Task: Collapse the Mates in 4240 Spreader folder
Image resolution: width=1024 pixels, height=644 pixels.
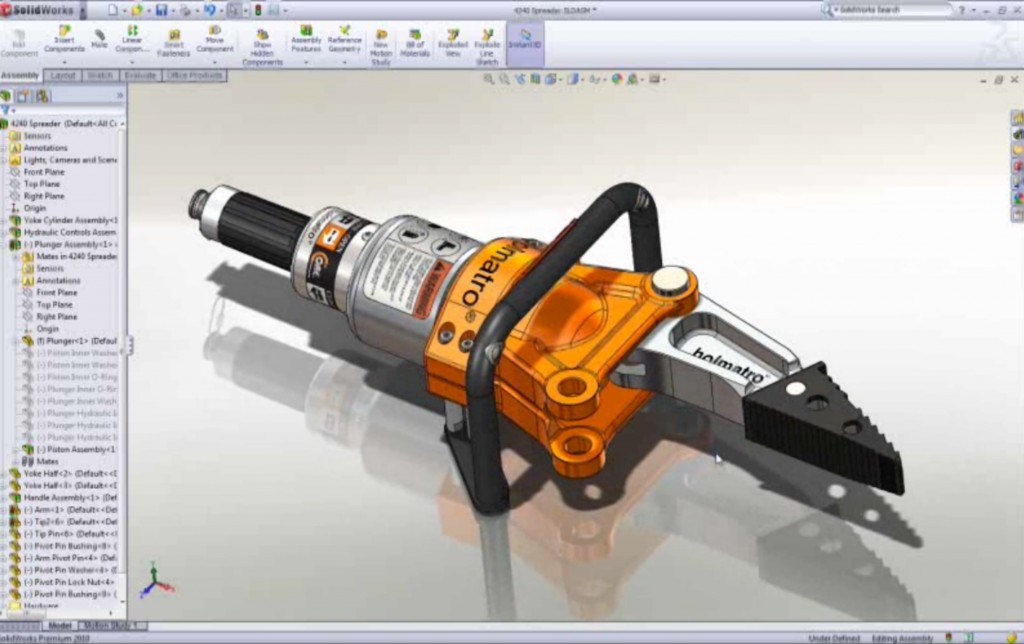Action: [16, 255]
